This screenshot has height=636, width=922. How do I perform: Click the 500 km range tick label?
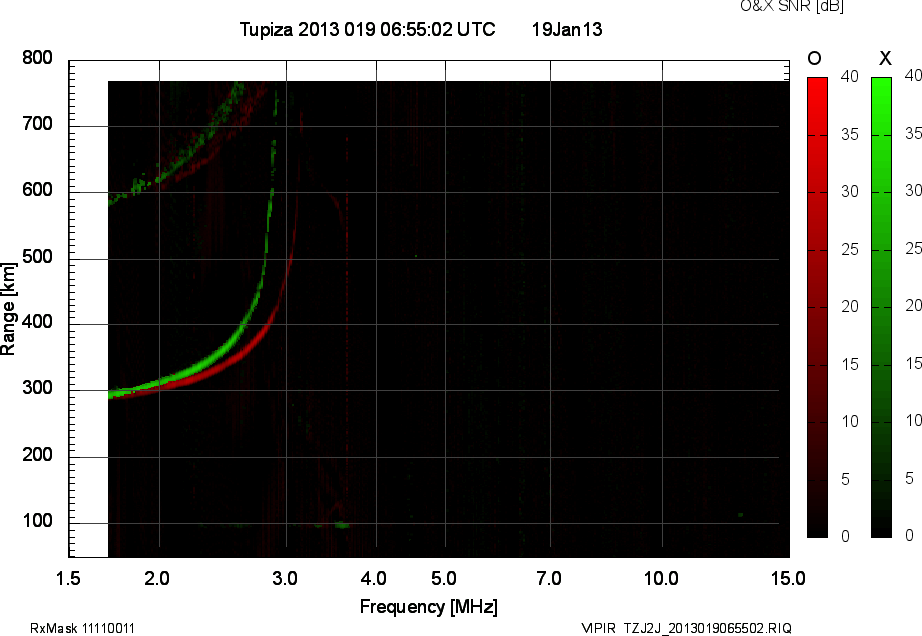point(37,256)
